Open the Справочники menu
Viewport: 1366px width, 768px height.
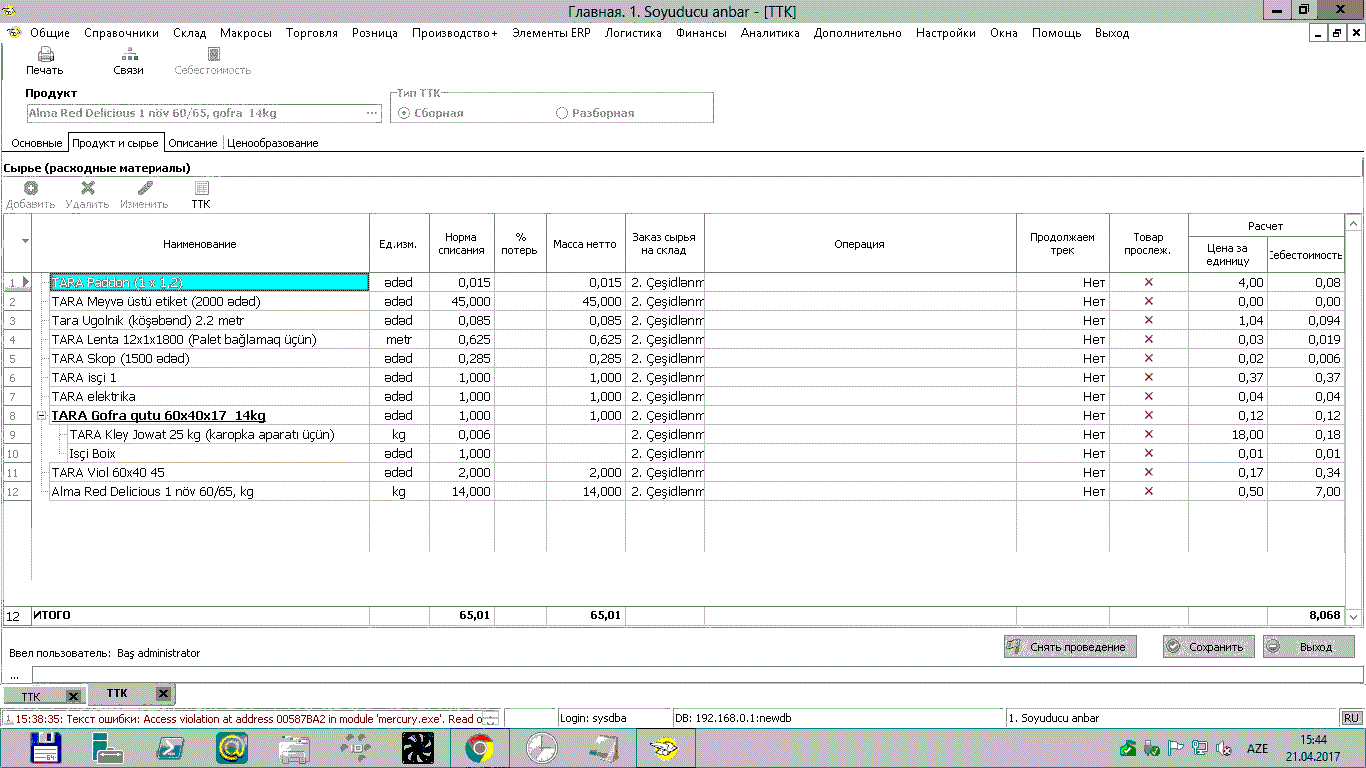(121, 33)
